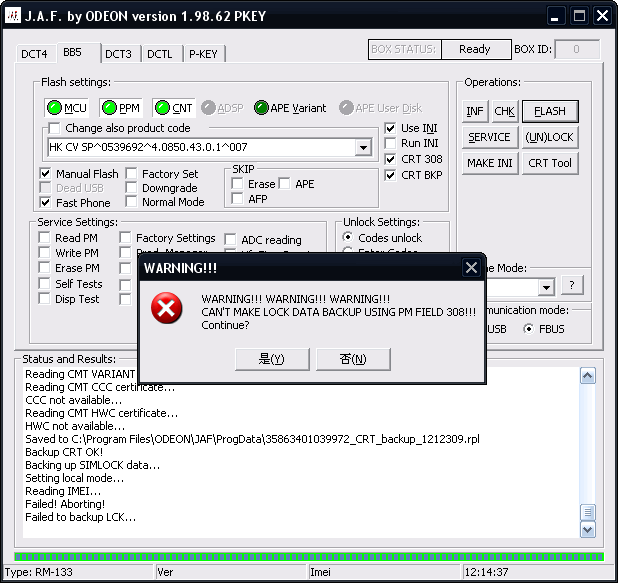Click the red error icon in warning dialog
Image resolution: width=618 pixels, height=583 pixels.
(x=166, y=308)
